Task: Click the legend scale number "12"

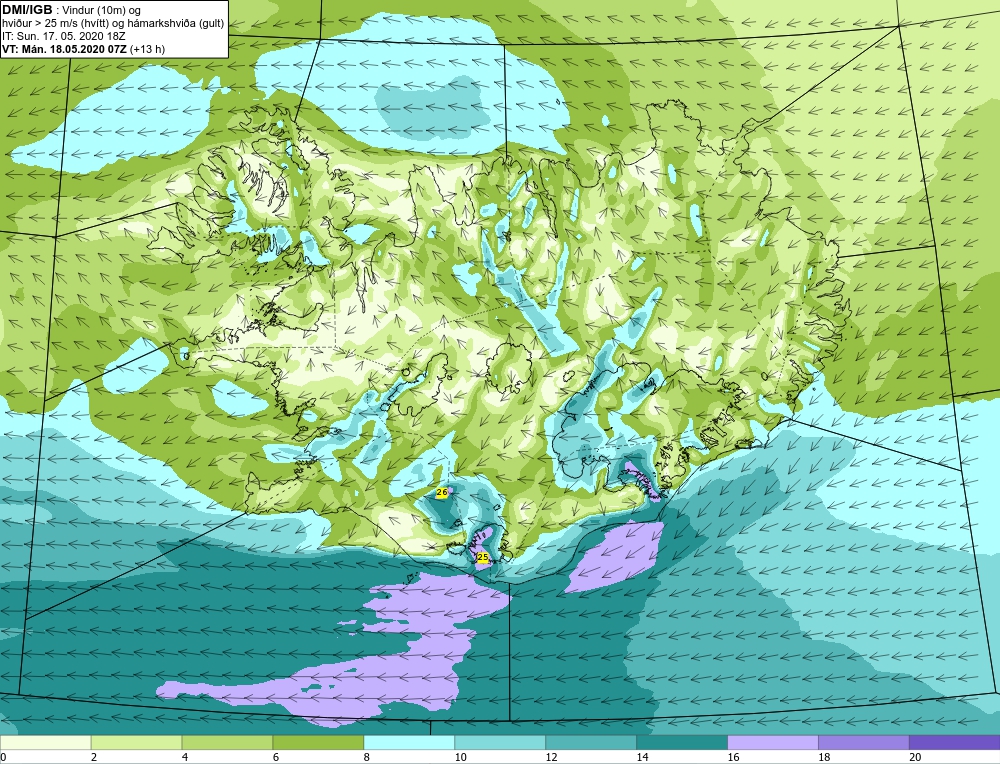Action: (551, 757)
